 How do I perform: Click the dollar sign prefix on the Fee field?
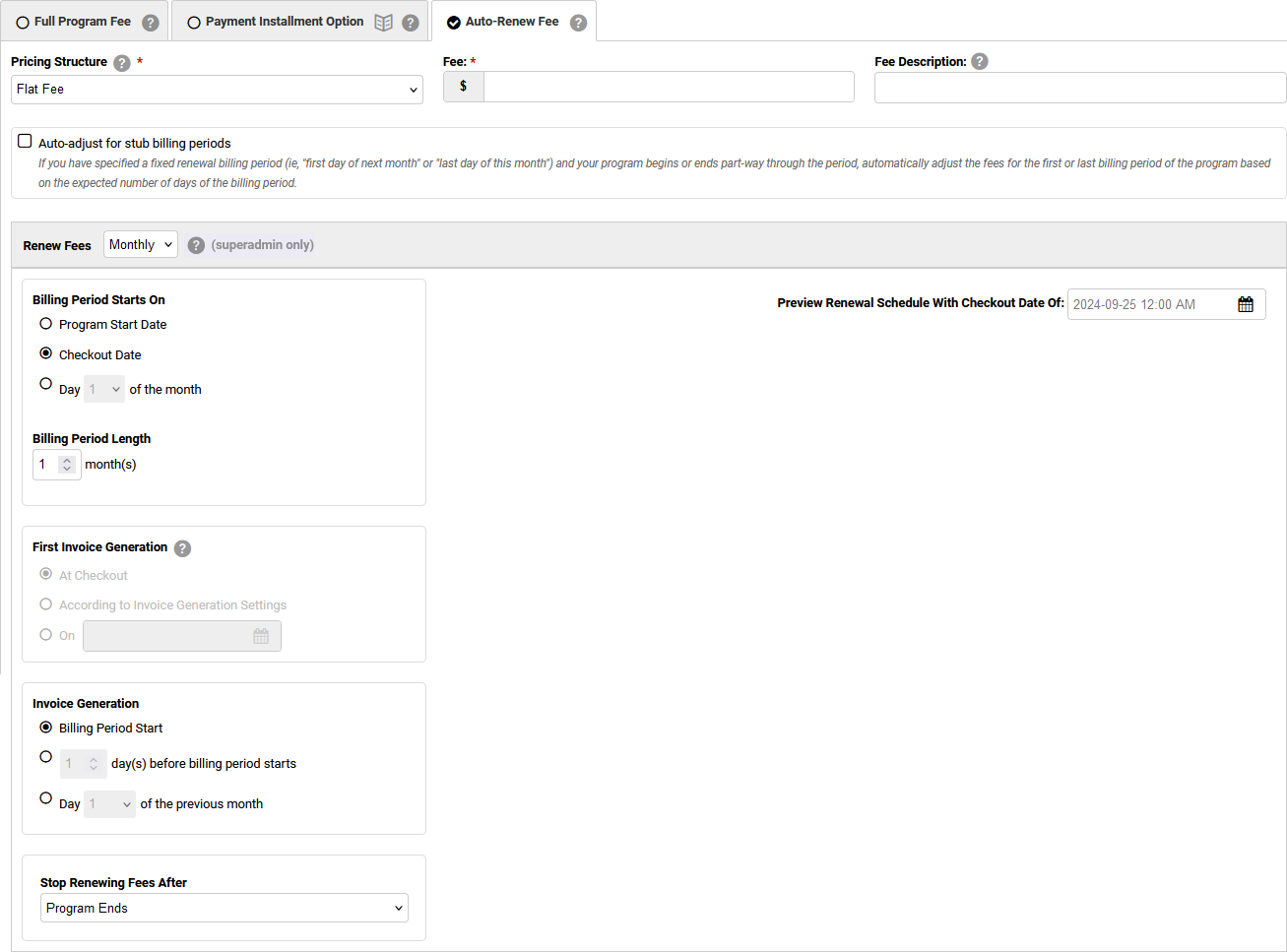point(463,87)
